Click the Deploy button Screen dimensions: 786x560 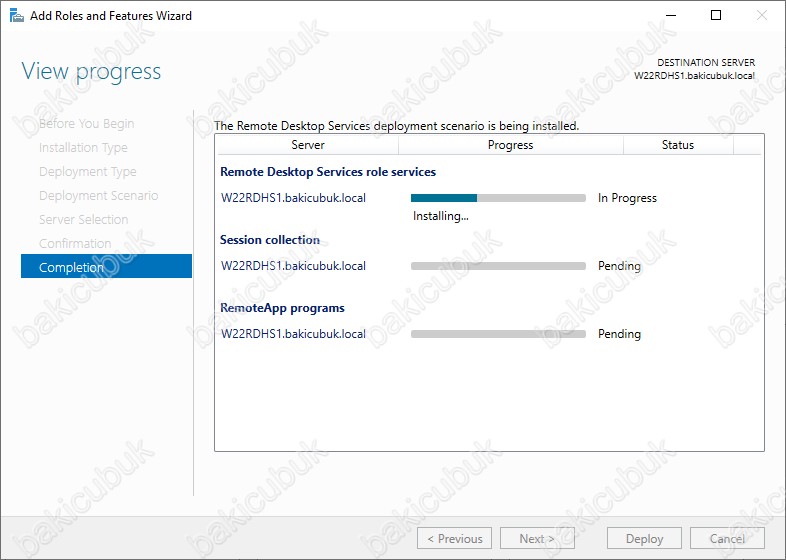tap(644, 538)
